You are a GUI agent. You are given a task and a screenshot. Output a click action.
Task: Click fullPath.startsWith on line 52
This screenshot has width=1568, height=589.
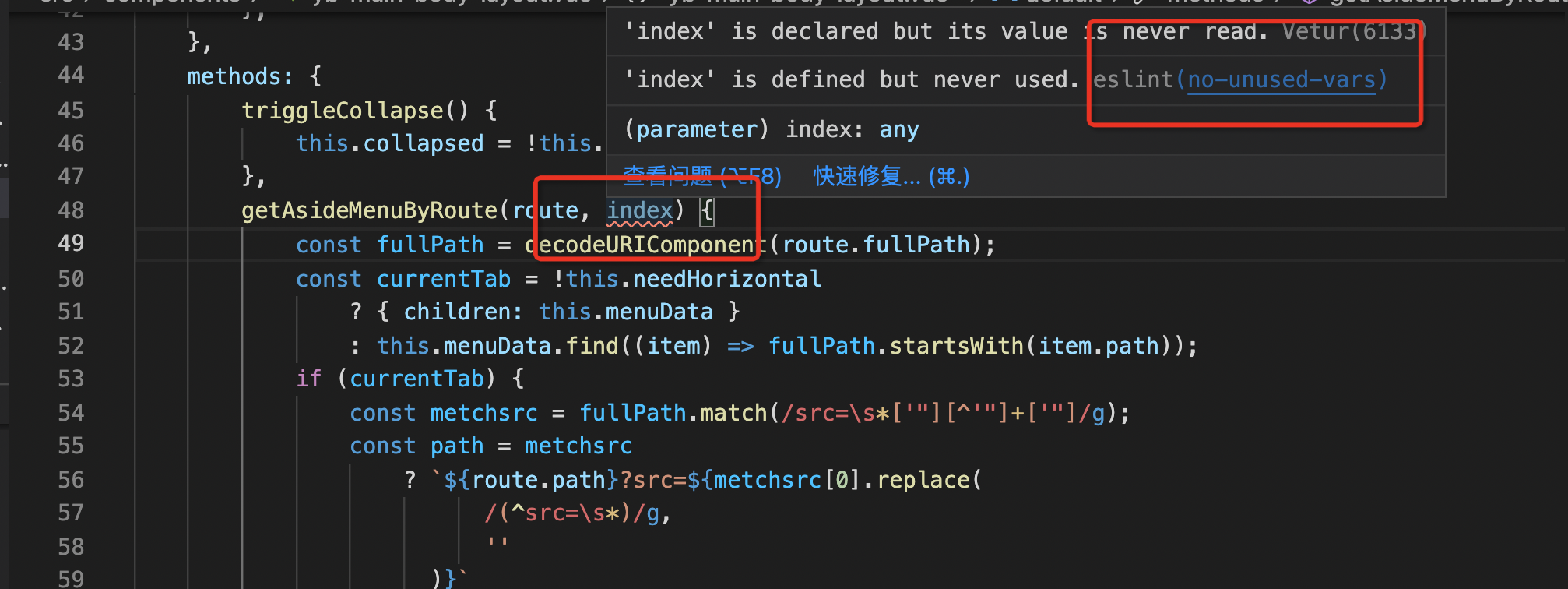pos(895,346)
